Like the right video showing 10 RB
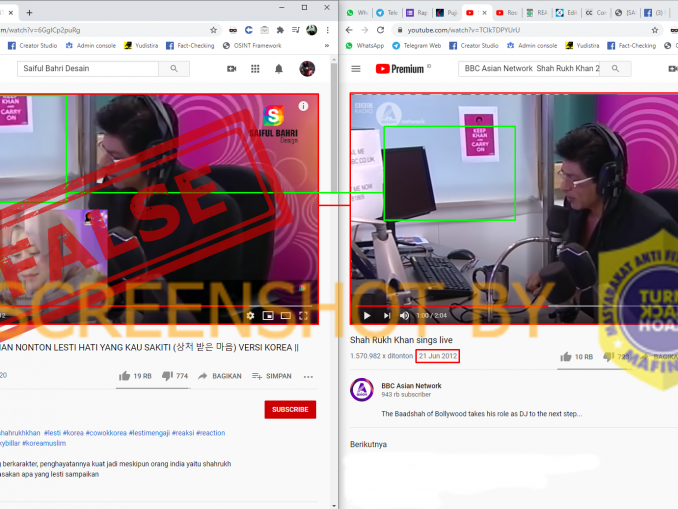The width and height of the screenshot is (678, 509). [x=576, y=357]
